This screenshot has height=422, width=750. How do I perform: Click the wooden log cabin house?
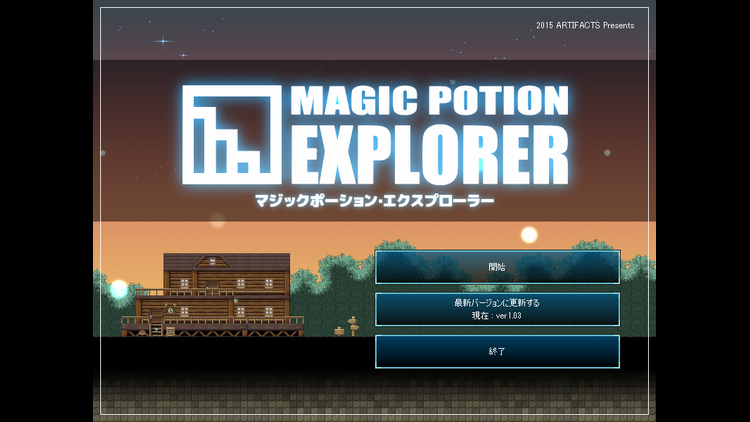(213, 295)
